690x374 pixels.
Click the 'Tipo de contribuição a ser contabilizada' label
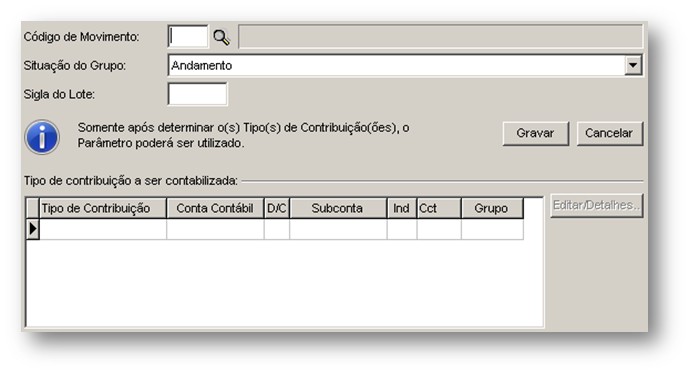(x=131, y=181)
